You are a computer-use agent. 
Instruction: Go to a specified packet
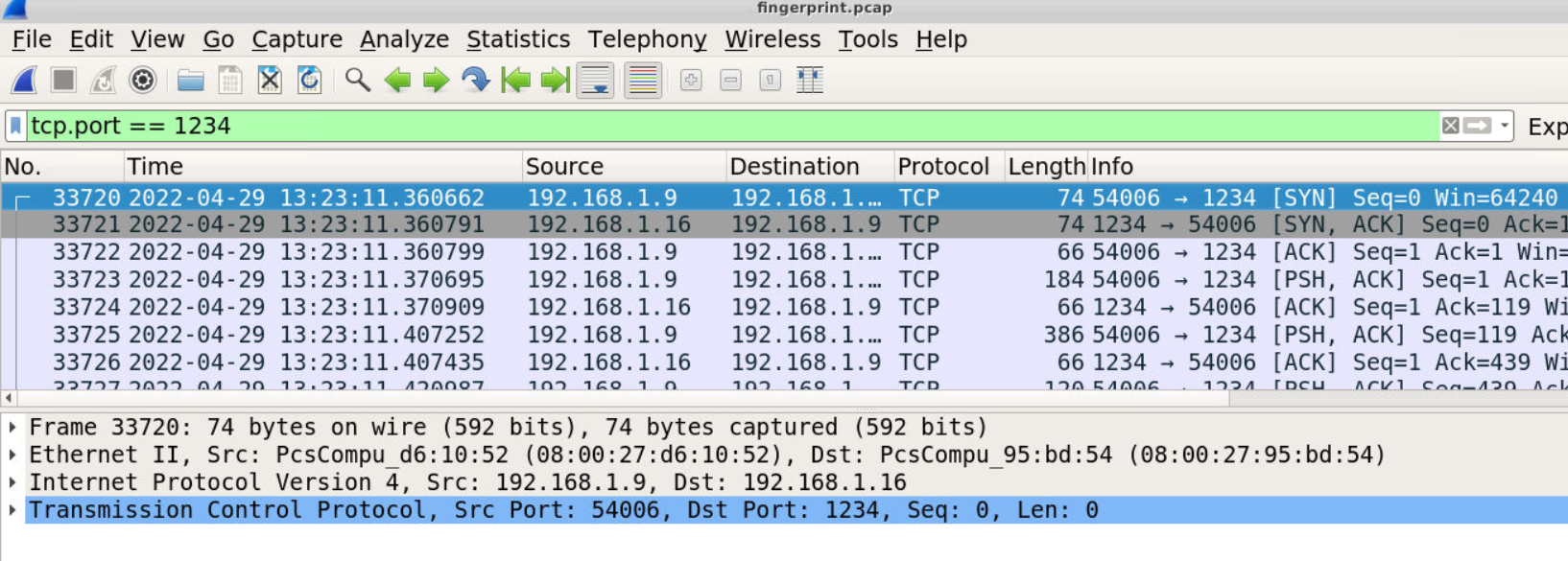click(x=476, y=81)
